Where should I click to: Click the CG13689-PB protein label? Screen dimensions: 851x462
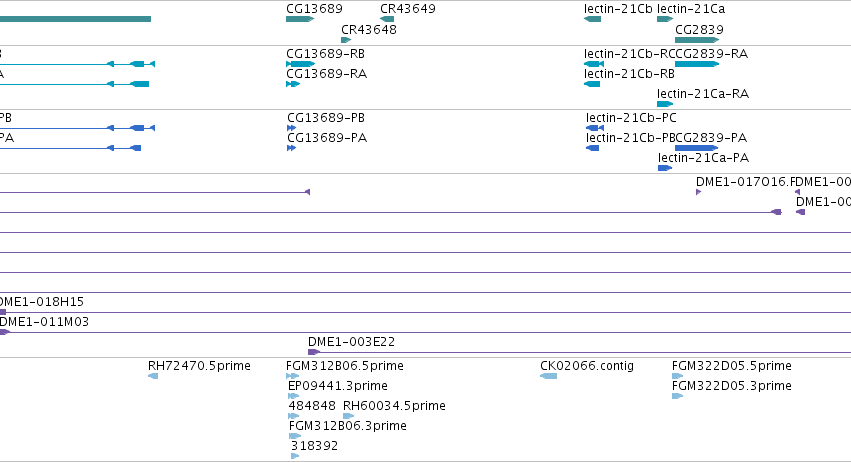tap(326, 118)
